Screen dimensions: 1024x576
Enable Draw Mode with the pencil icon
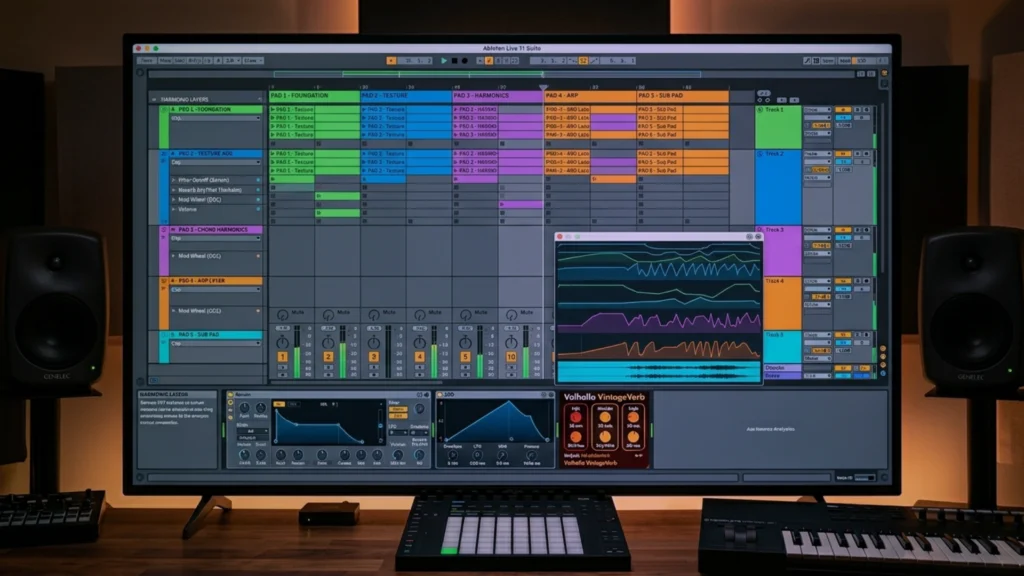pos(807,61)
